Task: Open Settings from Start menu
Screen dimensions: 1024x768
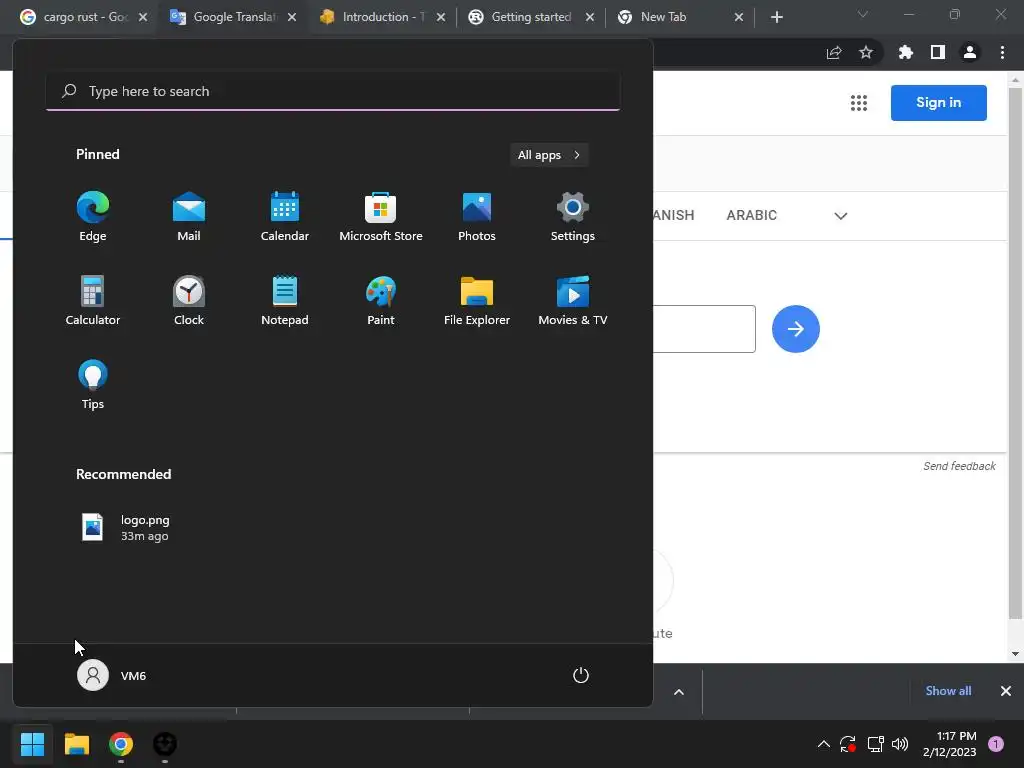Action: pyautogui.click(x=573, y=217)
